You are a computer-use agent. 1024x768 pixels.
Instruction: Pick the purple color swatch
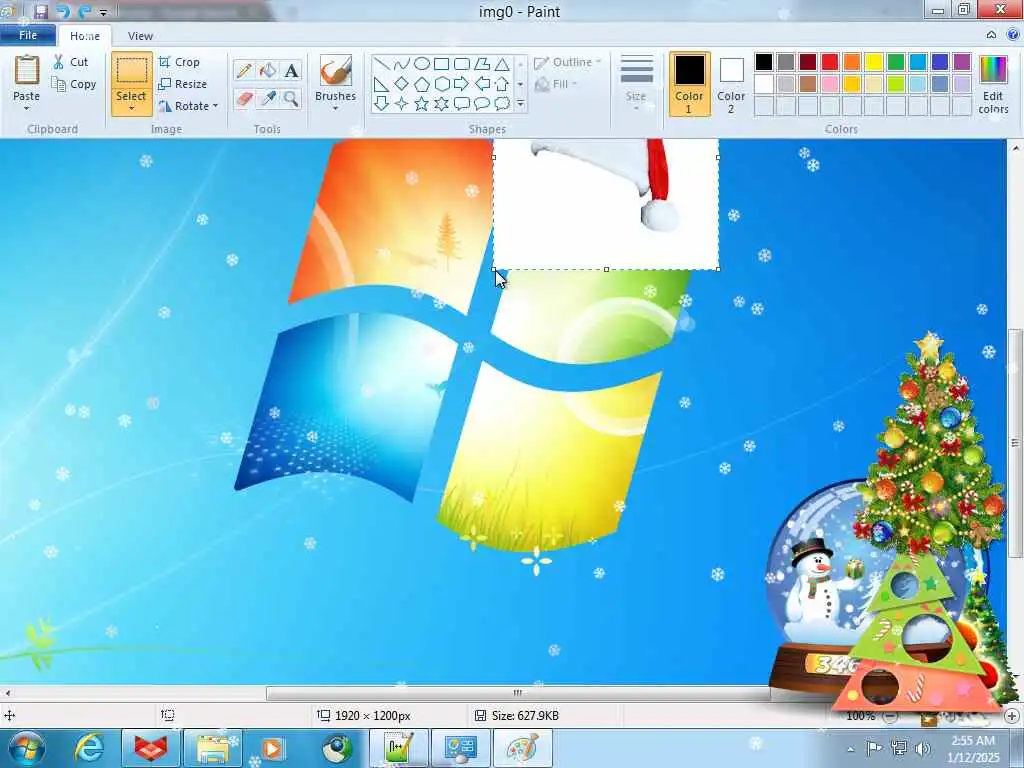coord(962,62)
